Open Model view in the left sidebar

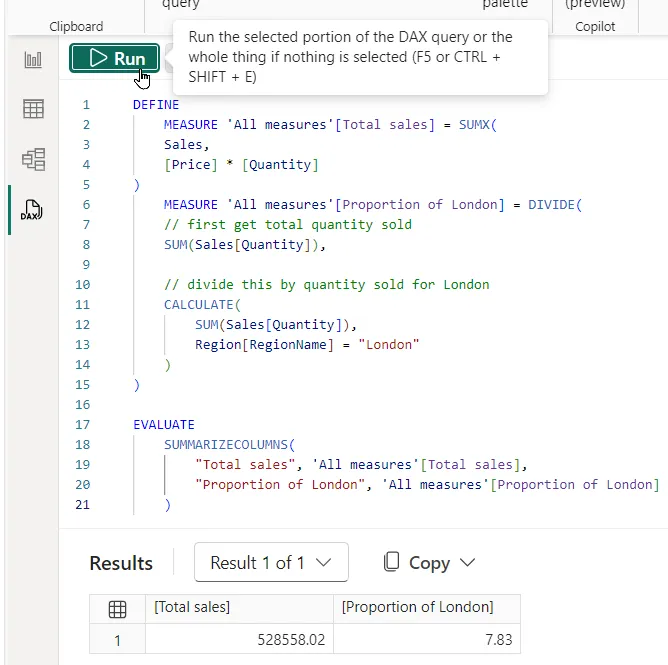coord(33,159)
